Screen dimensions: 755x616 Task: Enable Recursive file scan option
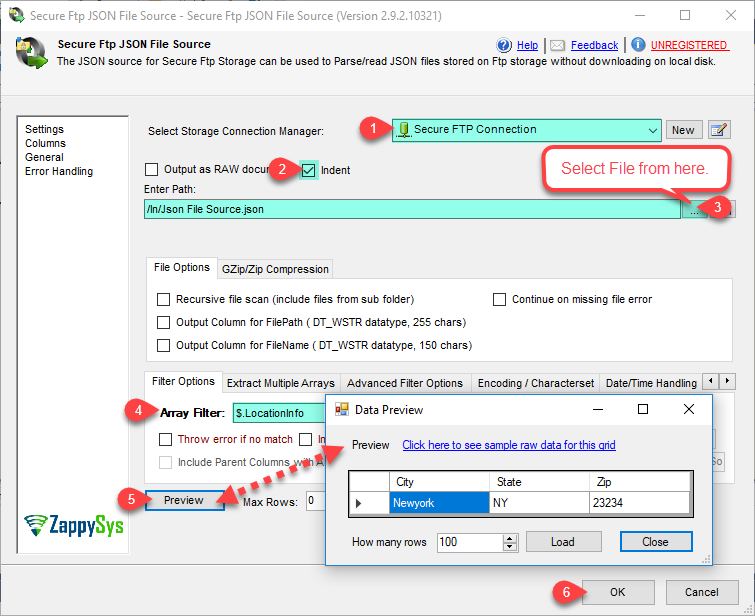(x=164, y=299)
